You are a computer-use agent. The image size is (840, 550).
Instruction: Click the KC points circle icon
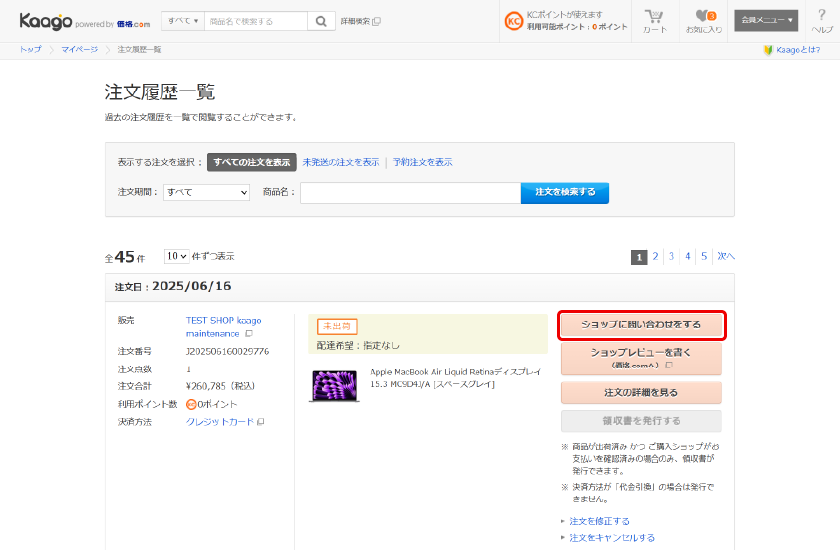tap(514, 21)
